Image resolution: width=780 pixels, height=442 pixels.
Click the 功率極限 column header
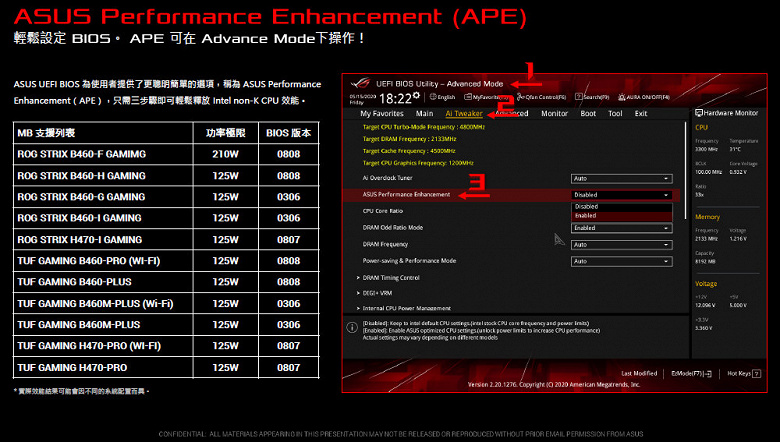point(226,133)
